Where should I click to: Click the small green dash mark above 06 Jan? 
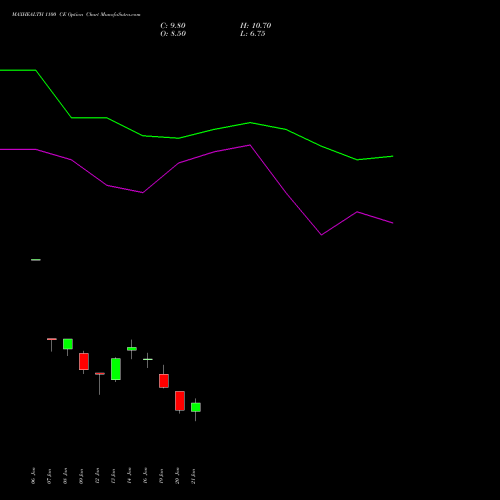pyautogui.click(x=36, y=260)
